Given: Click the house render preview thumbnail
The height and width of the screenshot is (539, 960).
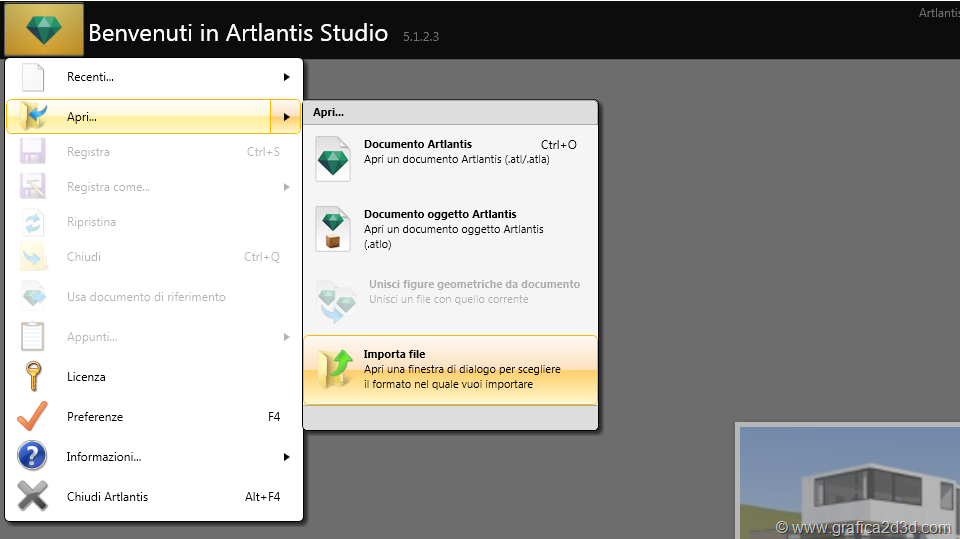Looking at the screenshot, I should pyautogui.click(x=848, y=482).
